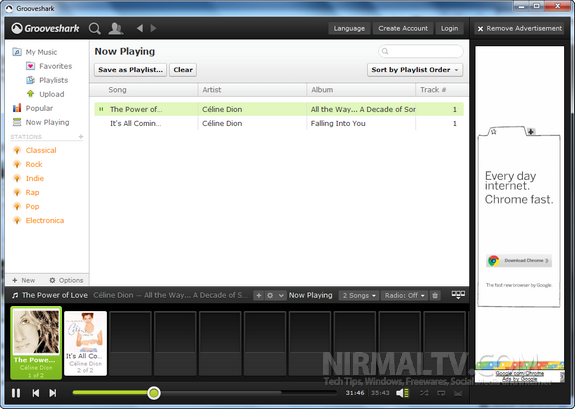Open the Radio: Off dropdown
Image resolution: width=575 pixels, height=409 pixels.
(404, 295)
